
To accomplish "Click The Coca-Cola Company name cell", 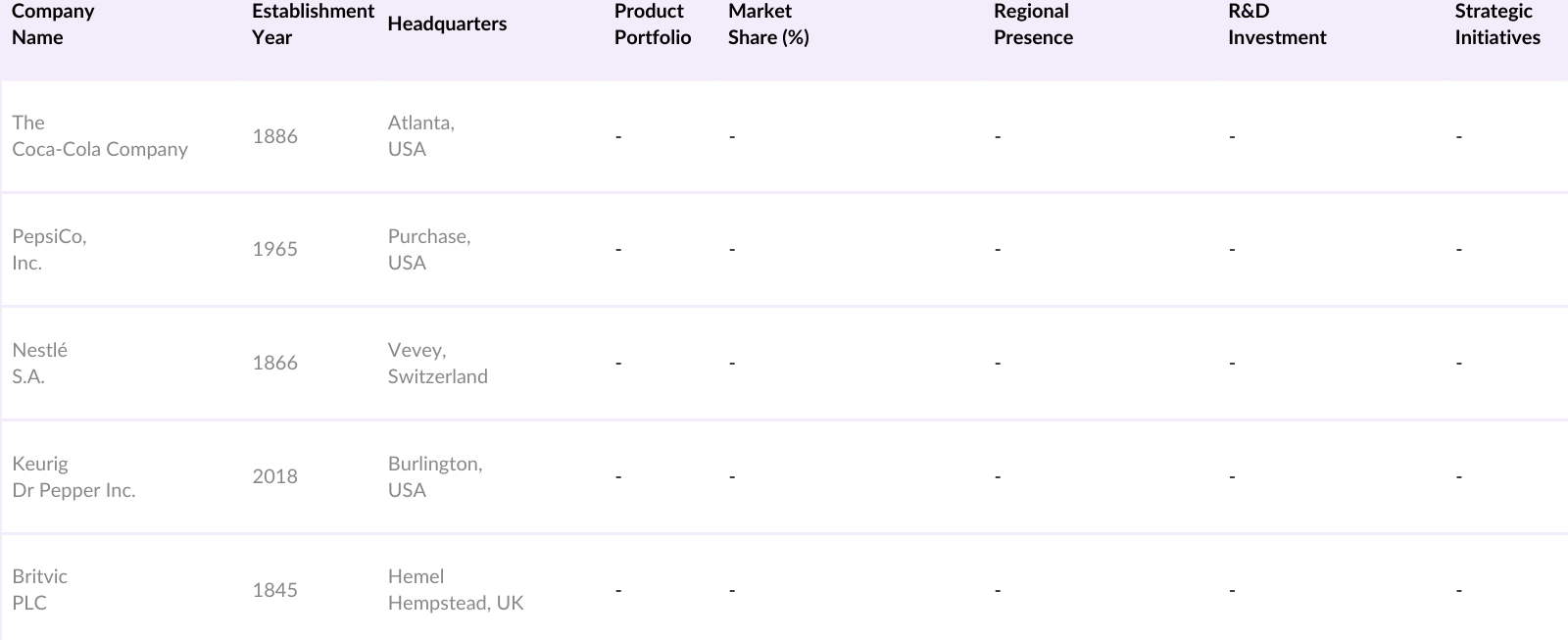I will 99,136.
